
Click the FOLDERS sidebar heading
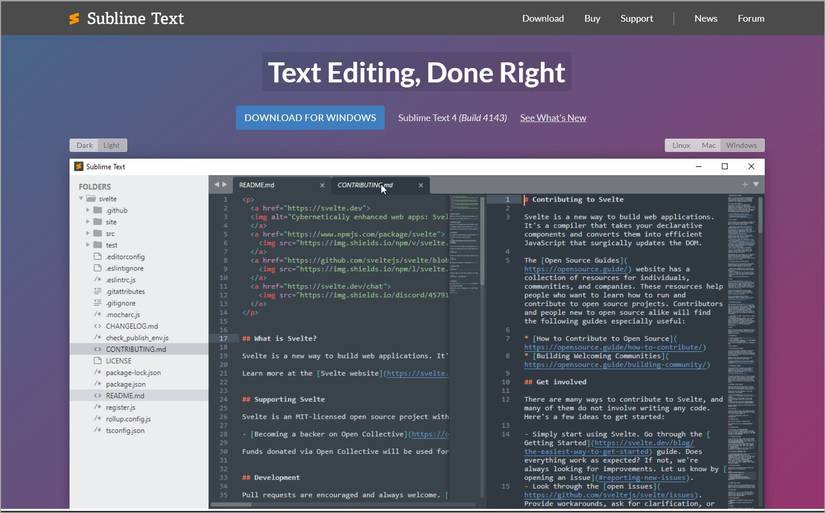click(95, 187)
